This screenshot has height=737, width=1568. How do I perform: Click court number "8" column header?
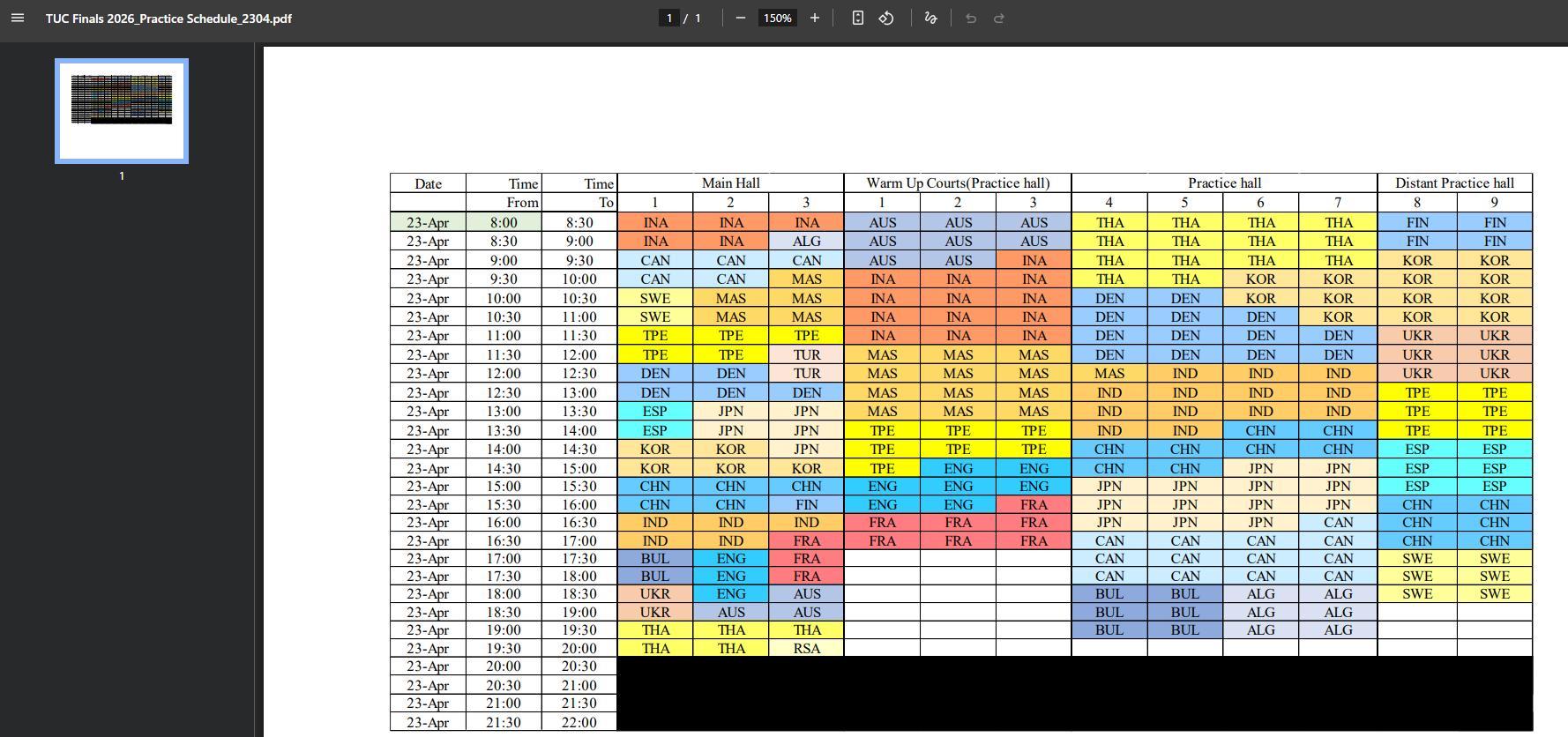point(1417,203)
